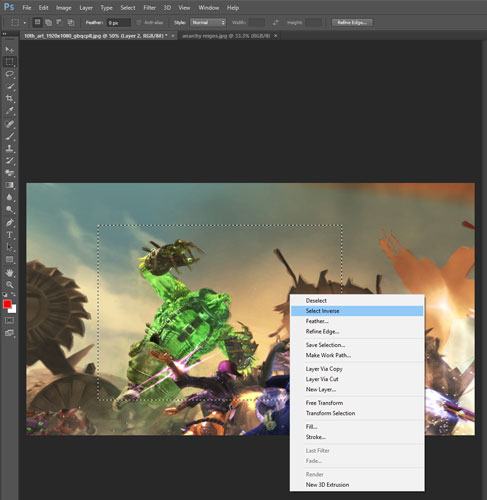Select the Horizontal Type tool

coord(9,235)
